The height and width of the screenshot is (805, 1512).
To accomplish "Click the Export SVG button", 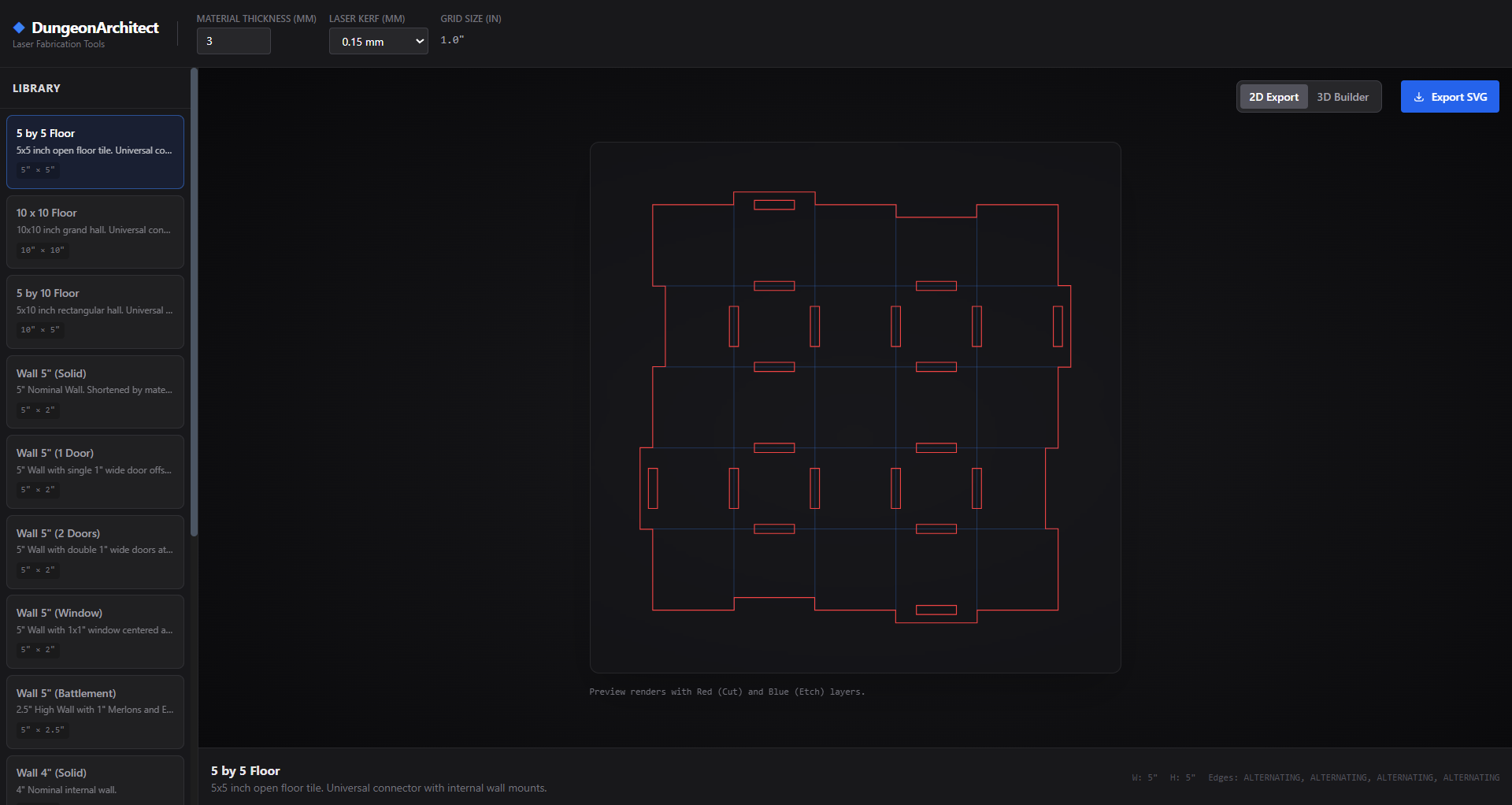I will (x=1450, y=97).
